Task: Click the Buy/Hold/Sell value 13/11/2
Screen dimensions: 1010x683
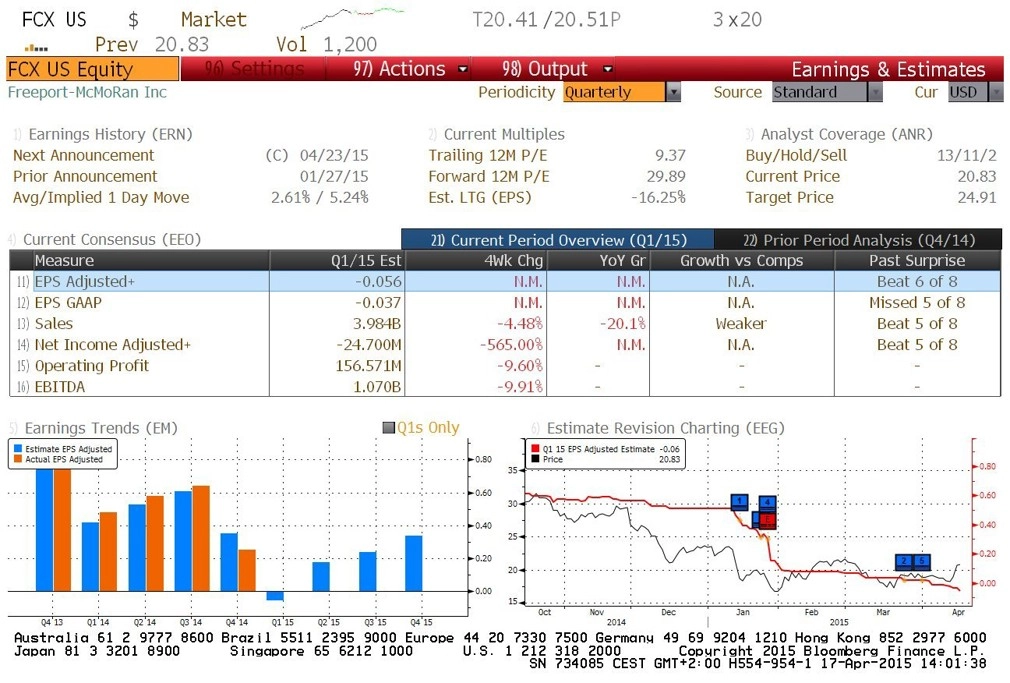Action: point(967,155)
